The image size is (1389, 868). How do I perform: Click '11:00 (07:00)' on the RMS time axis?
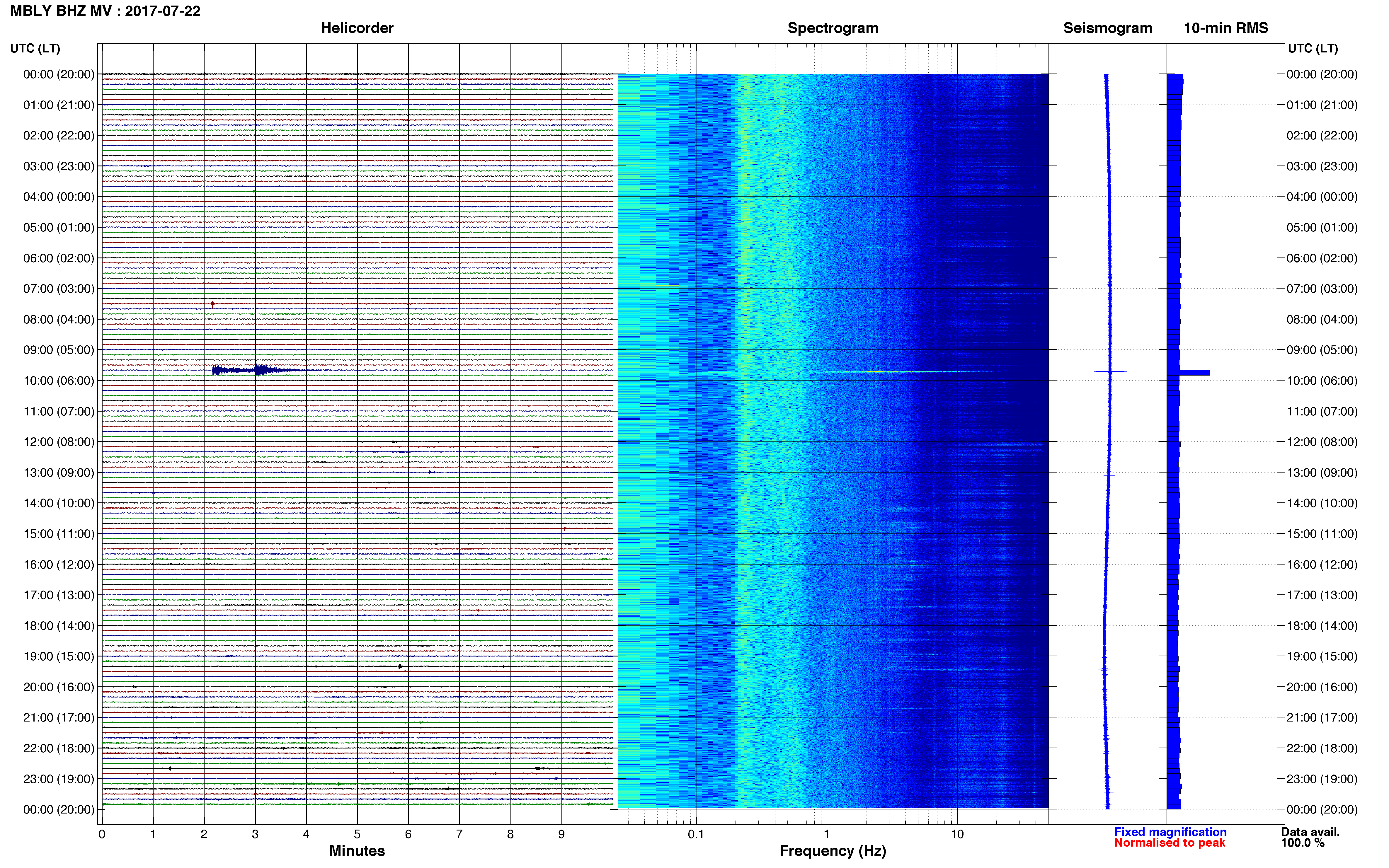(1322, 412)
